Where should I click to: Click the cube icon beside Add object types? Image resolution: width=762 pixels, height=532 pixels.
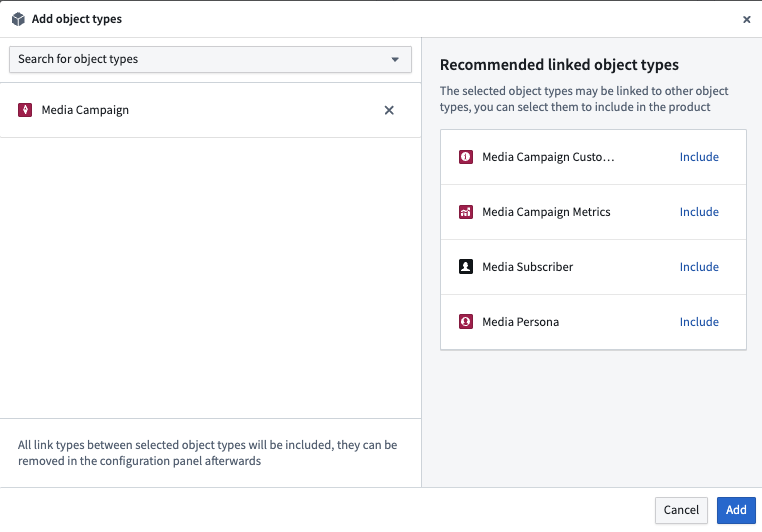click(x=18, y=19)
